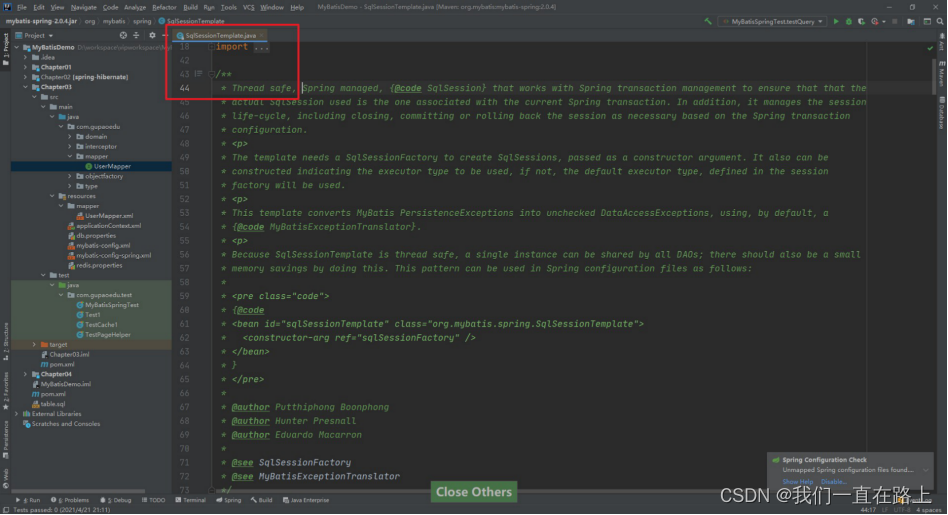Open the TODO tool window tab

point(154,500)
